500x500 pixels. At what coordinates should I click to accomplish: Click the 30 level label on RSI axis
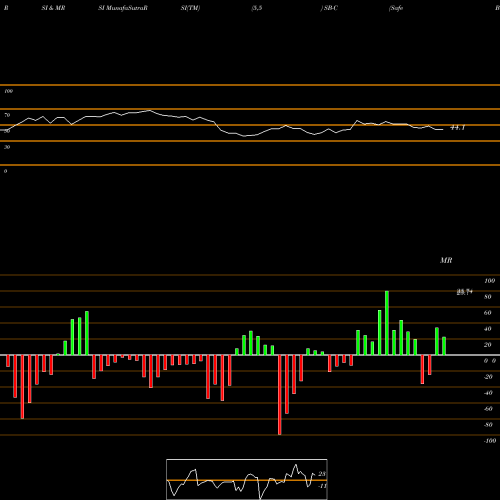pos(7,147)
